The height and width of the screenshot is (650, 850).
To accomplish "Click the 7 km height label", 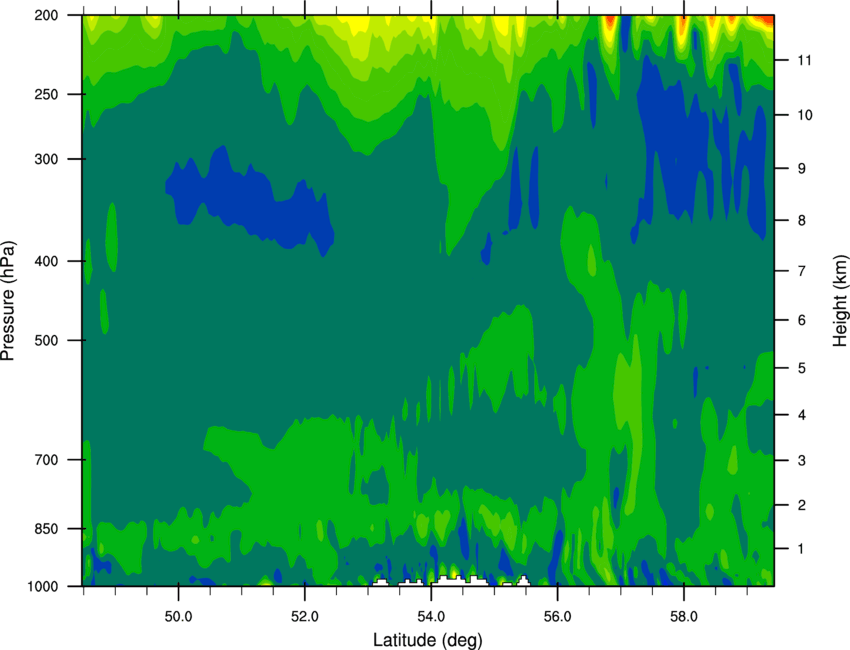I will [802, 271].
